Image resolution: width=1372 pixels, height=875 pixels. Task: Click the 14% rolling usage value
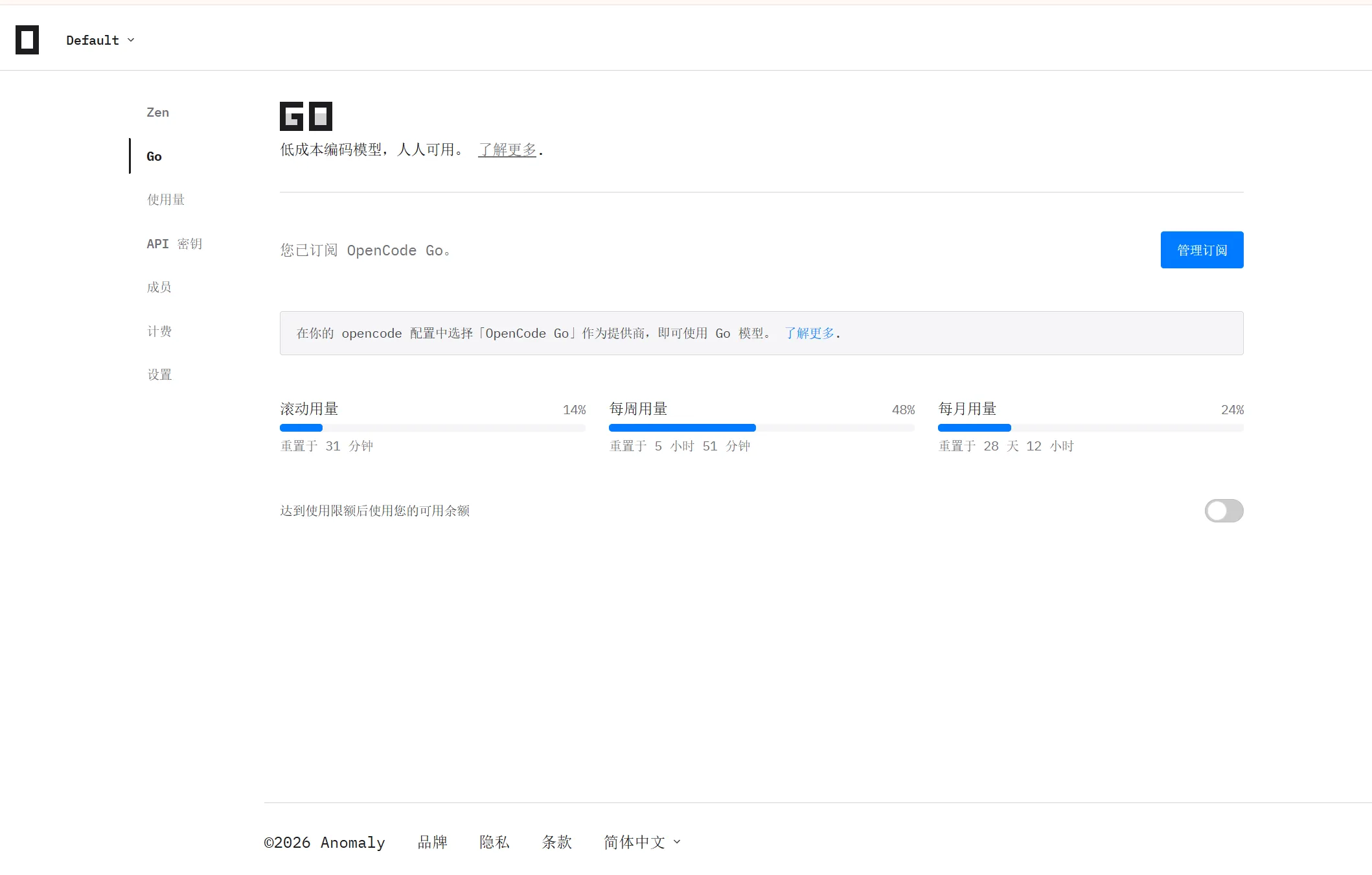(574, 410)
